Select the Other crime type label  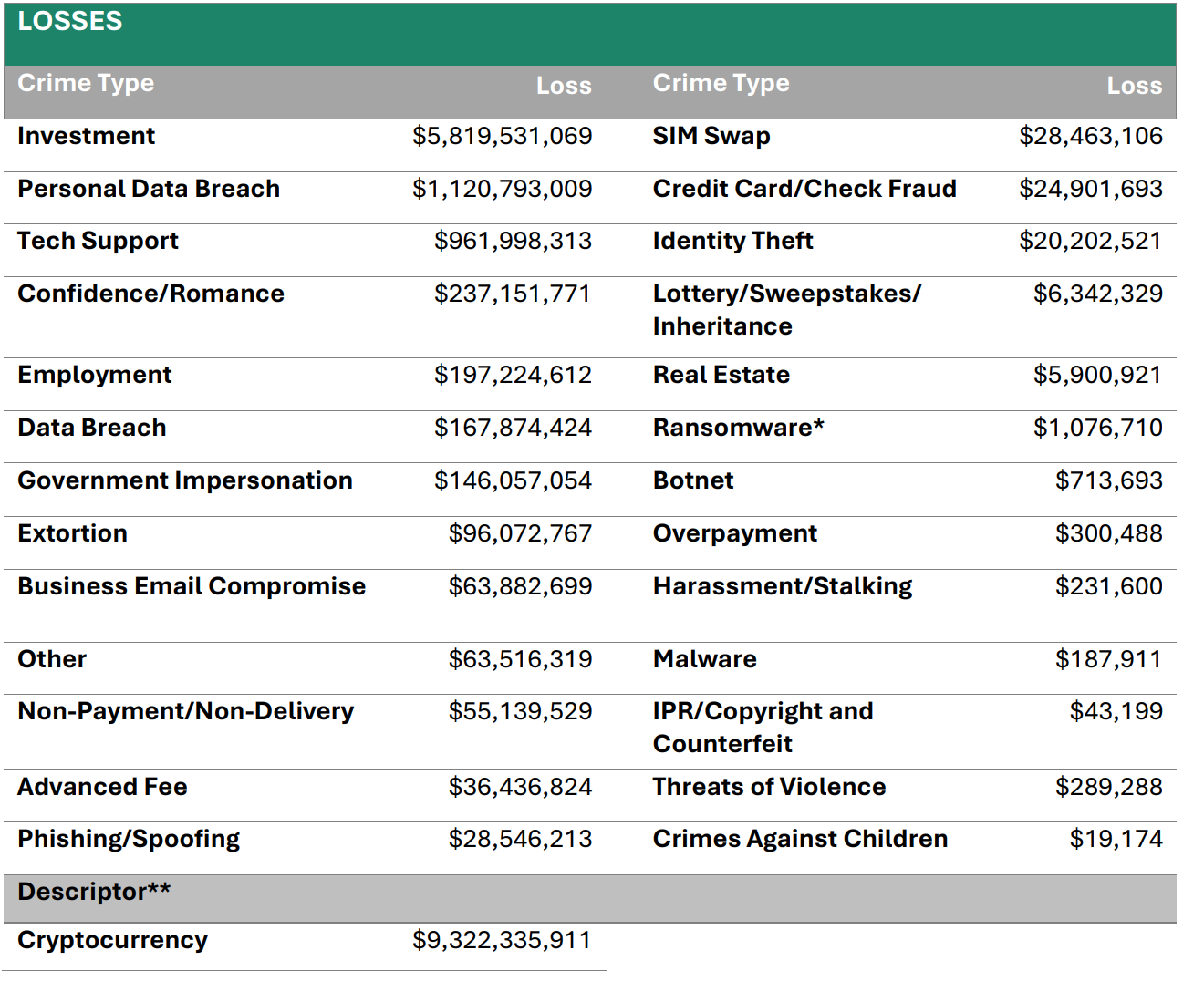[52, 659]
